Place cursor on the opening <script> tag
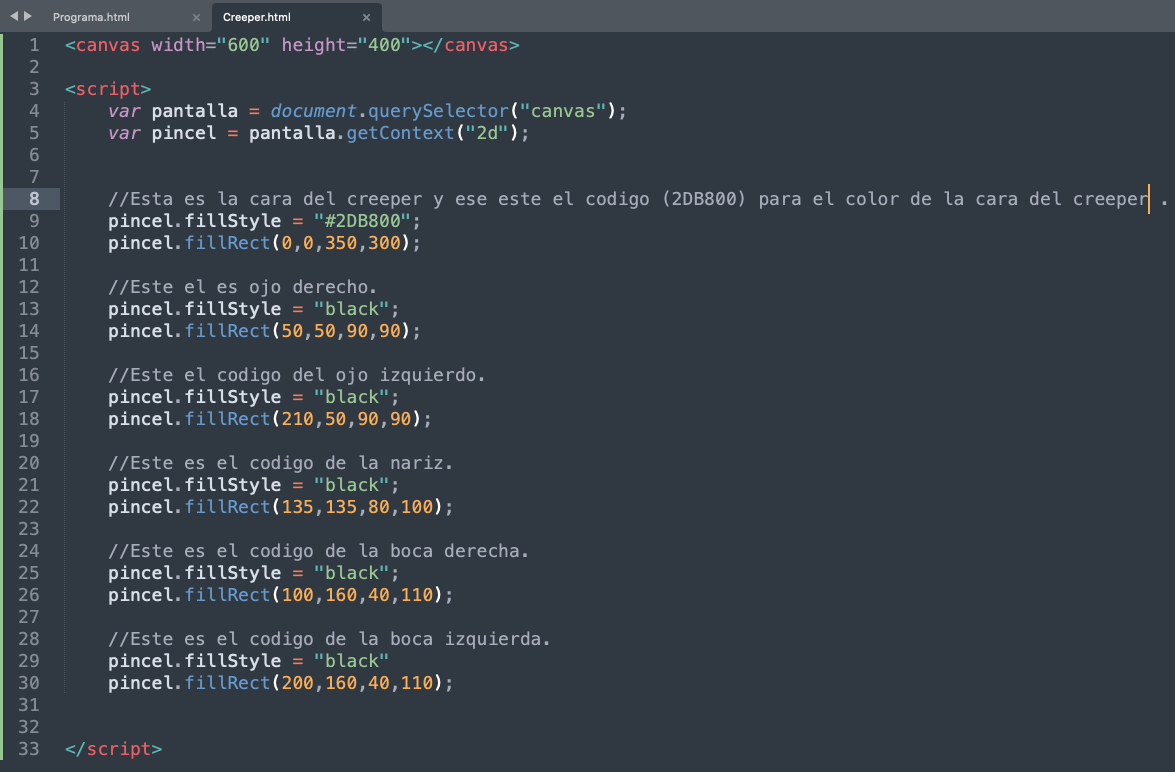Viewport: 1175px width, 772px height. click(108, 89)
